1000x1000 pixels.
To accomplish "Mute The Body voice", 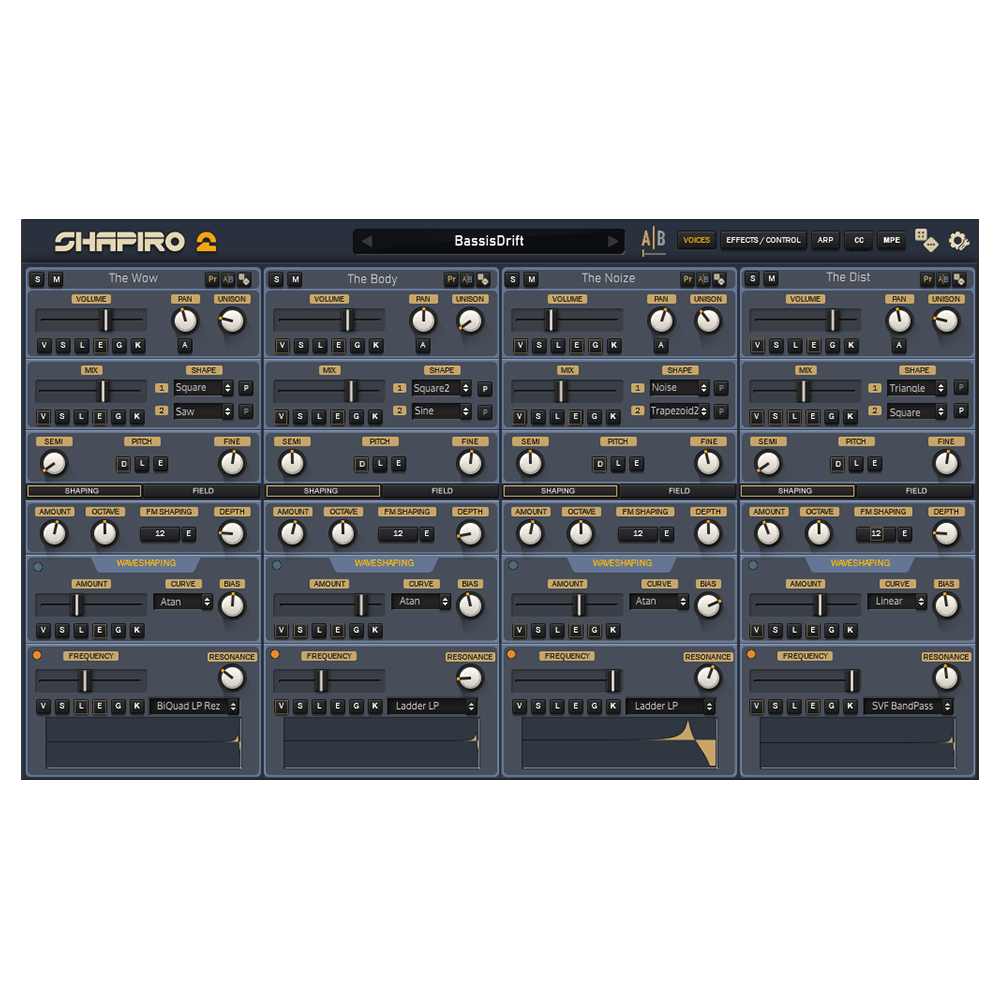I will click(294, 280).
